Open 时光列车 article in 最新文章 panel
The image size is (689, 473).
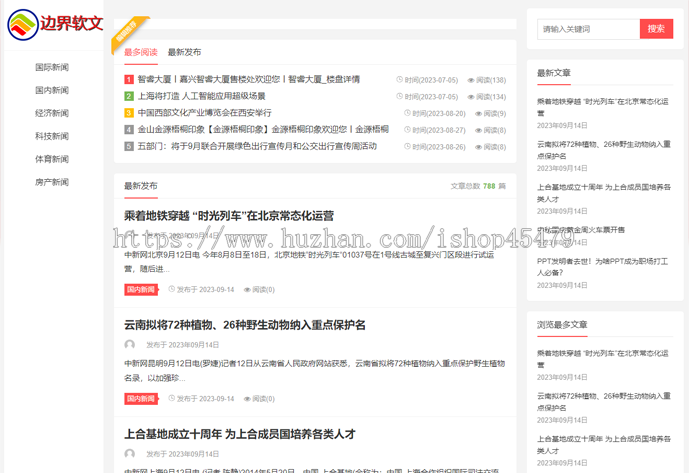coord(602,107)
